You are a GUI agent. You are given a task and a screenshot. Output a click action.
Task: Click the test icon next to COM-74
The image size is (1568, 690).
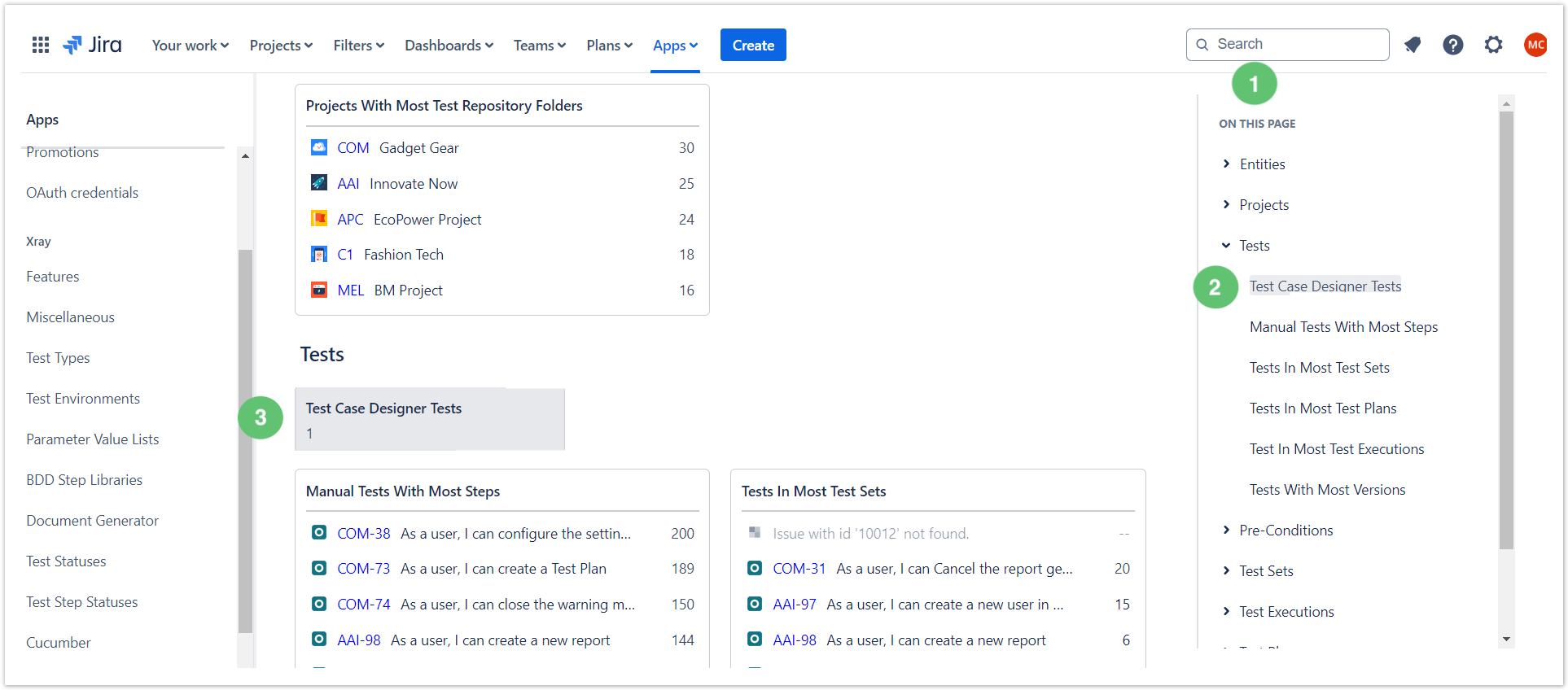coord(319,604)
